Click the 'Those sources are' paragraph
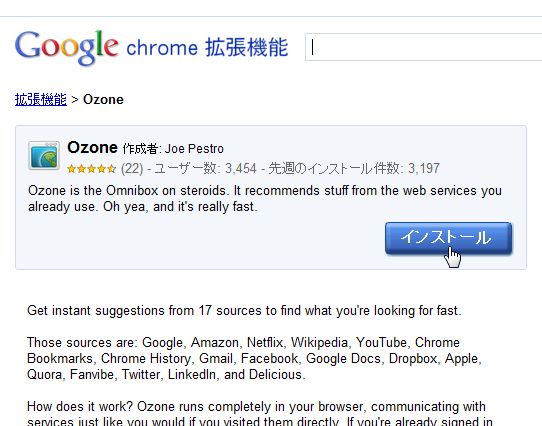The width and height of the screenshot is (542, 426). tap(254, 359)
